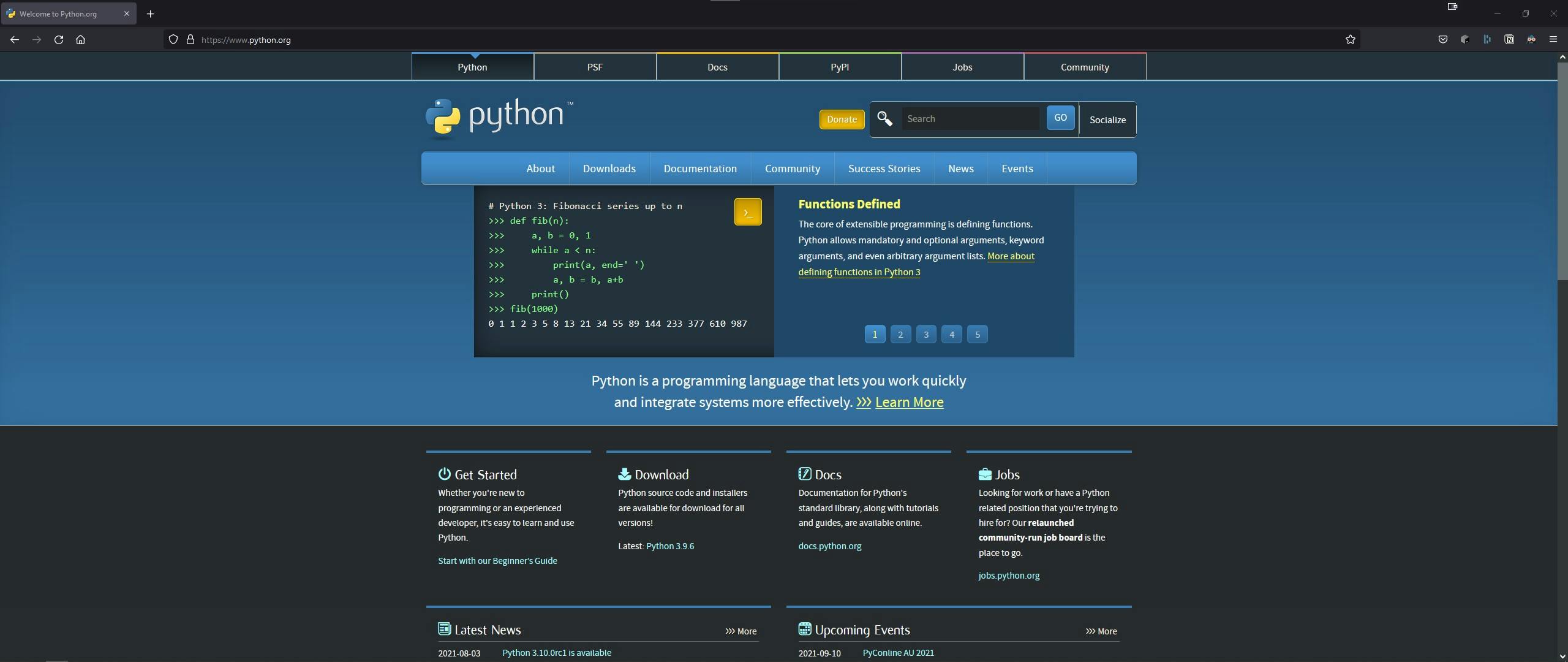1568x662 pixels.
Task: Click the Upcoming Events calendar icon
Action: click(805, 629)
